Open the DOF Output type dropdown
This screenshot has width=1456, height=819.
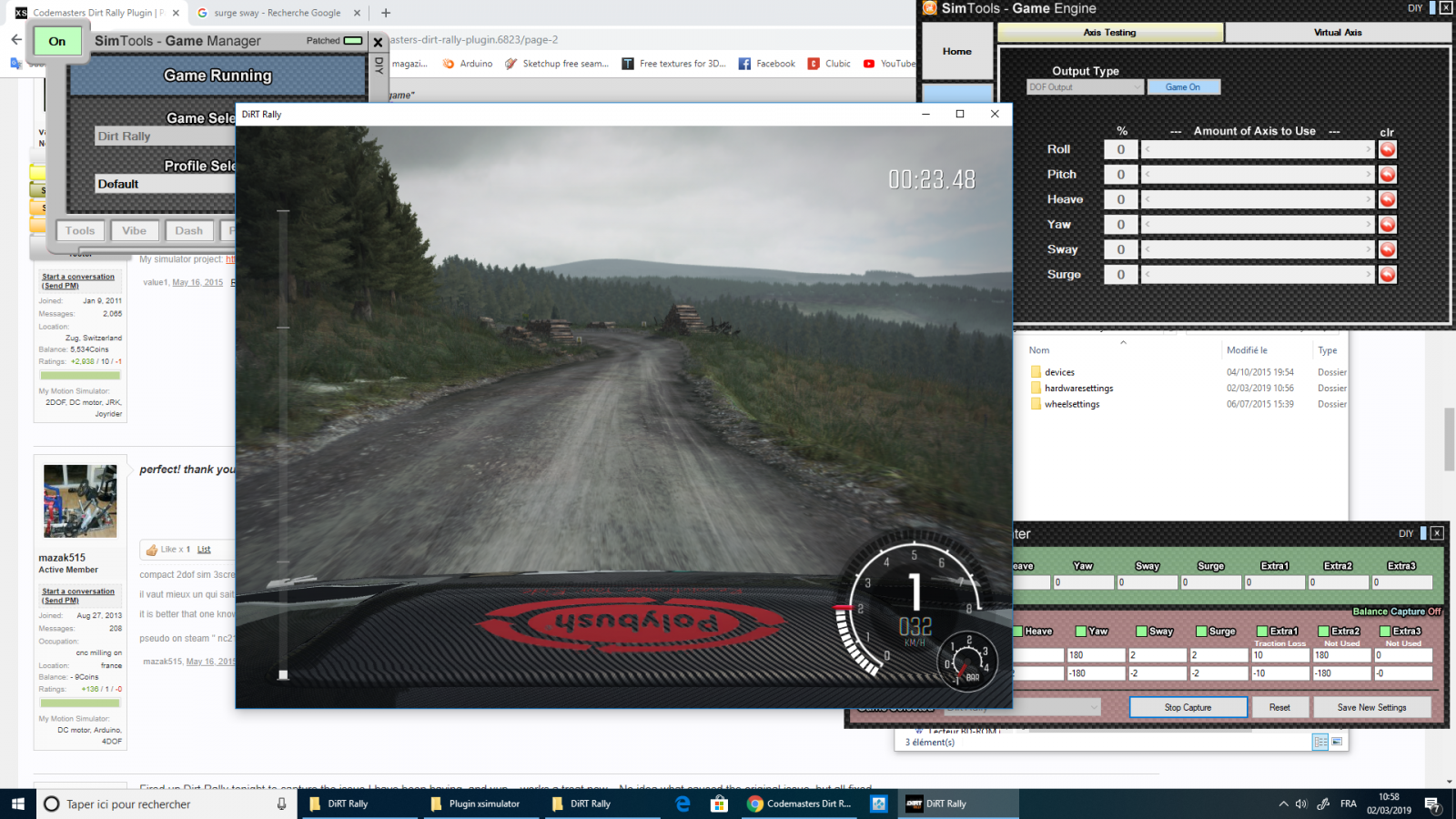[1085, 87]
